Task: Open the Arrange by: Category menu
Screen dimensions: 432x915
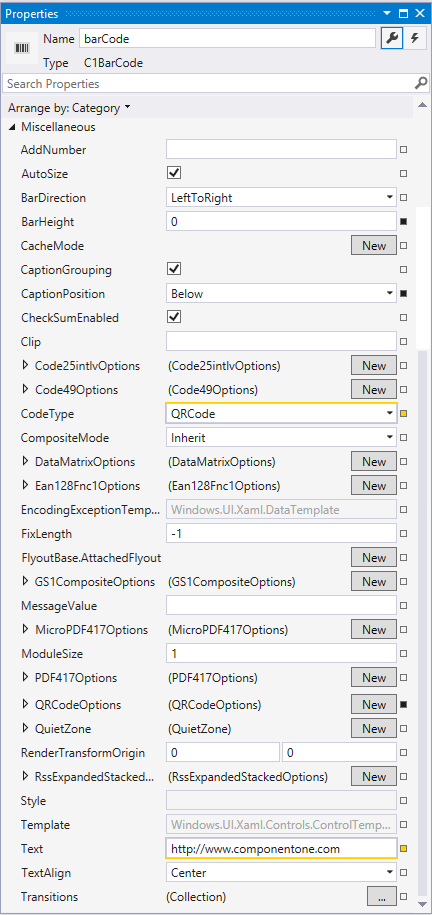Action: coord(69,108)
